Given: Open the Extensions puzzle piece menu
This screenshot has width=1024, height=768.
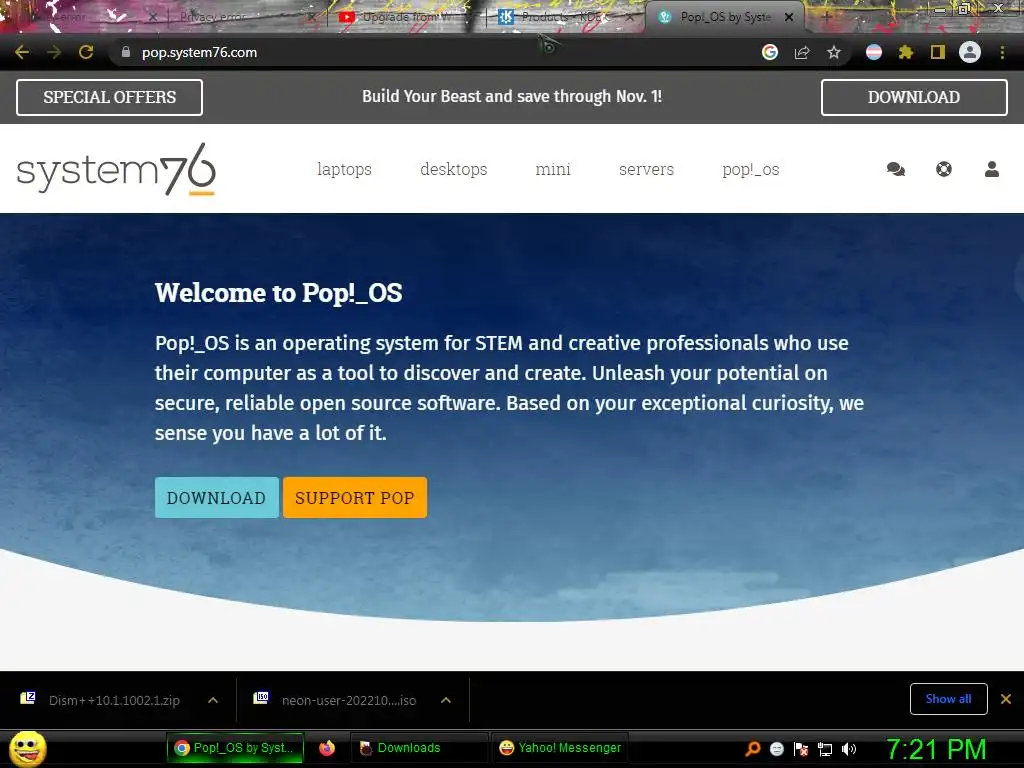Looking at the screenshot, I should point(906,52).
